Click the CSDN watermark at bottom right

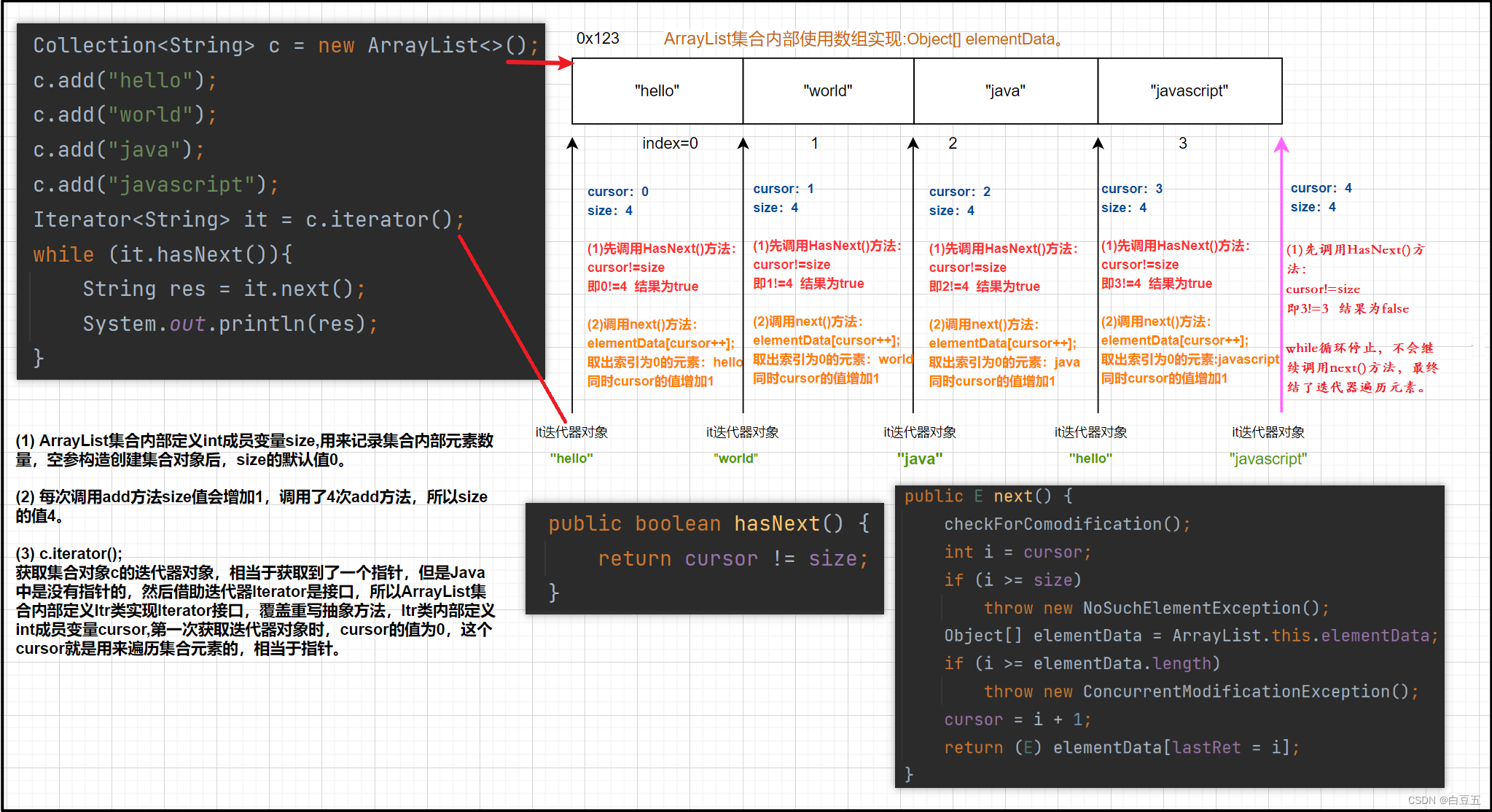pyautogui.click(x=1443, y=800)
